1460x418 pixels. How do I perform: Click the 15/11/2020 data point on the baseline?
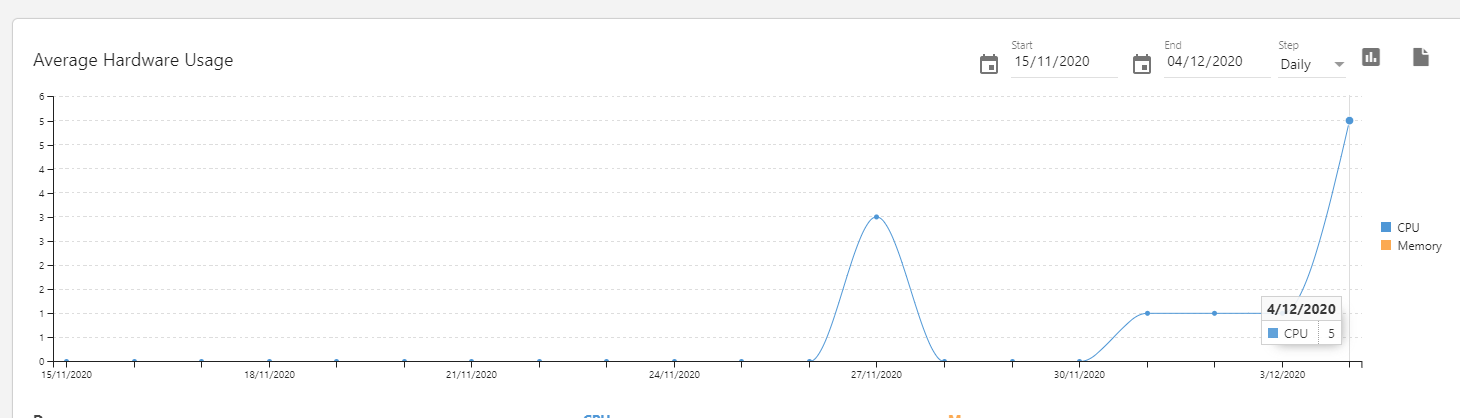point(66,361)
